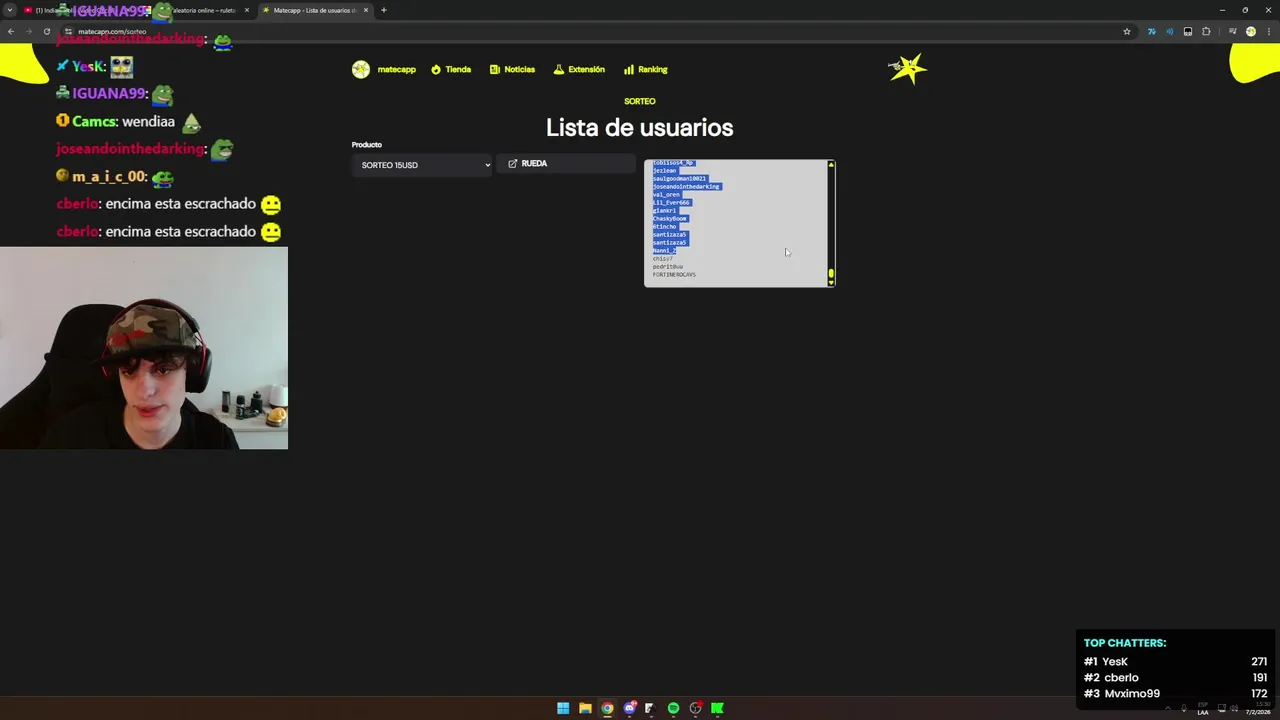Go to the Extensión page
The image size is (1280, 720).
tap(579, 69)
